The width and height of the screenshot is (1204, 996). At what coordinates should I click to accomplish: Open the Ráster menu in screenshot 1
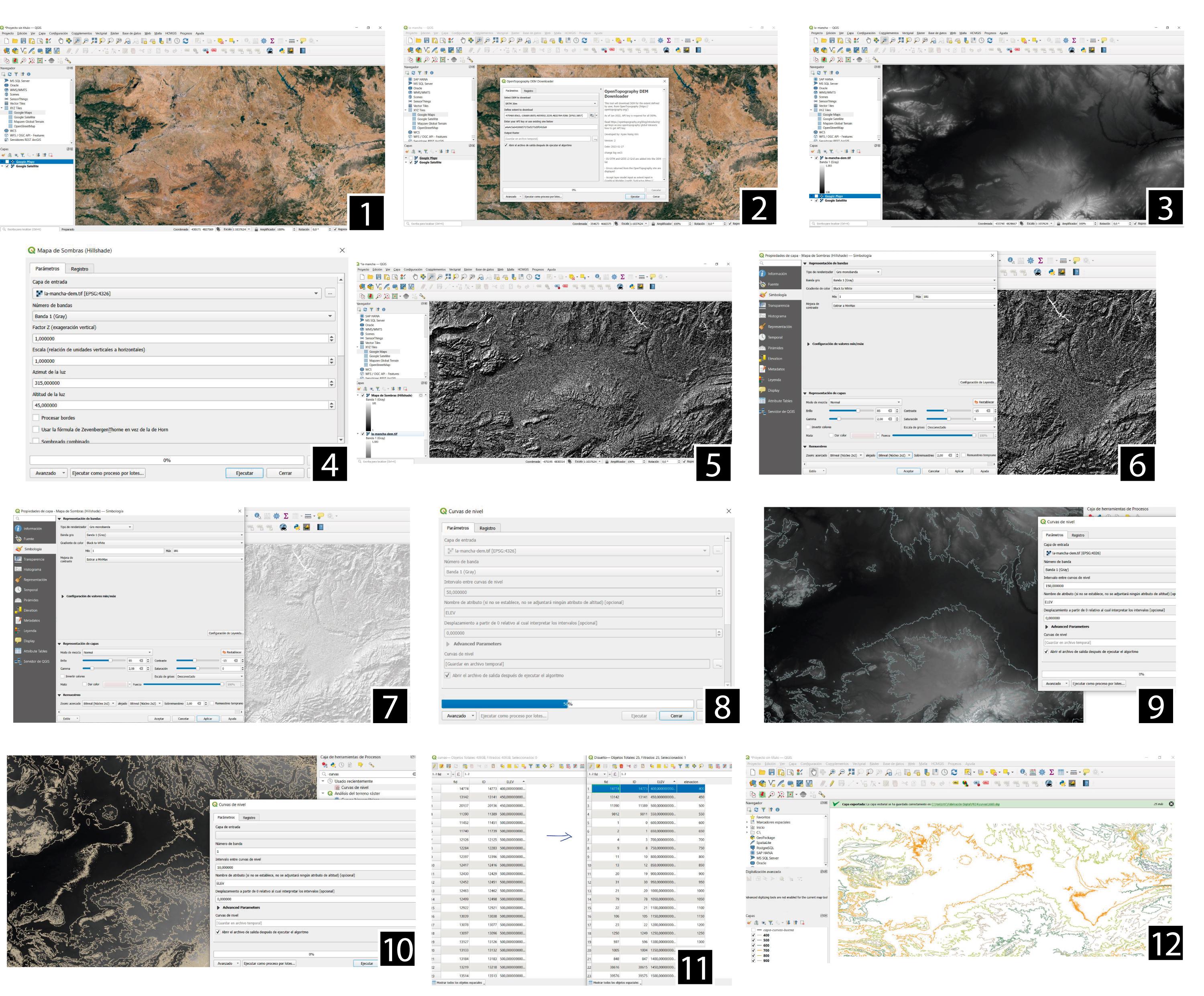(x=115, y=33)
